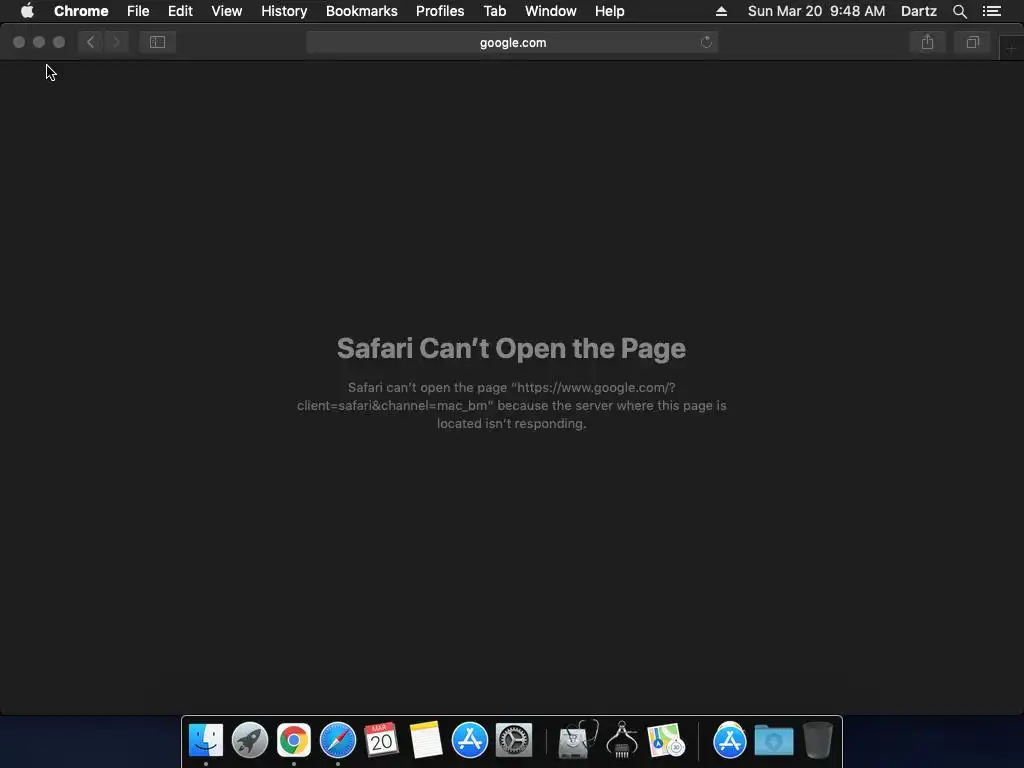Open the System Information chip icon

(622, 740)
